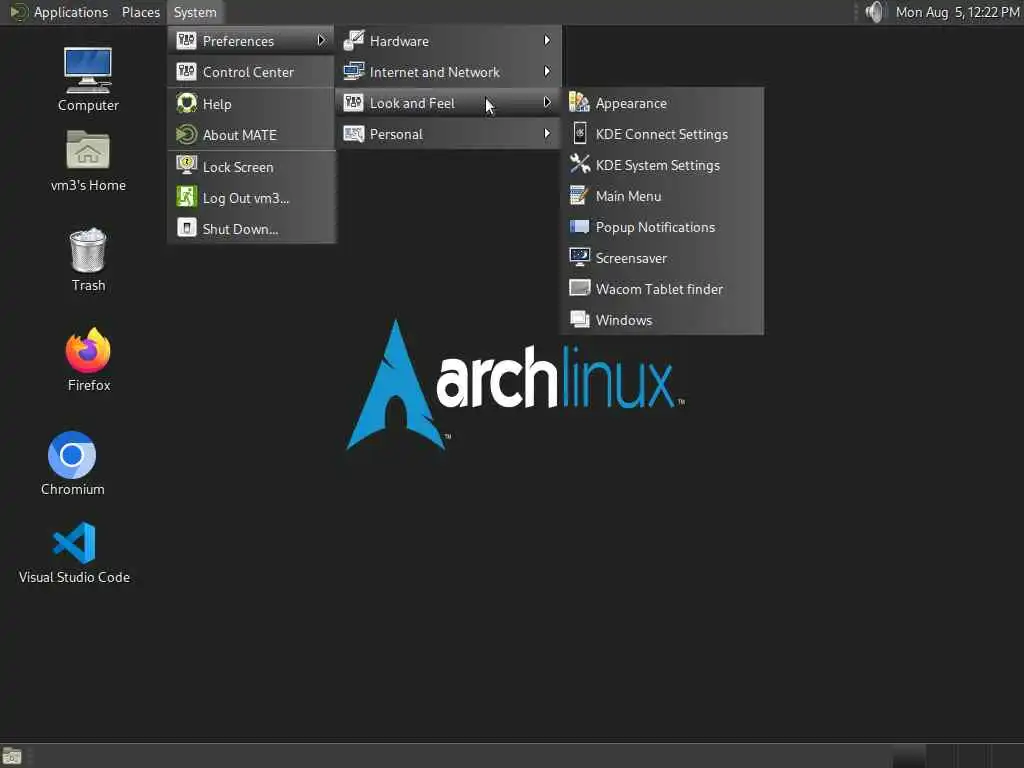The height and width of the screenshot is (768, 1024).
Task: Click the KDE System Settings wrench icon
Action: point(579,165)
